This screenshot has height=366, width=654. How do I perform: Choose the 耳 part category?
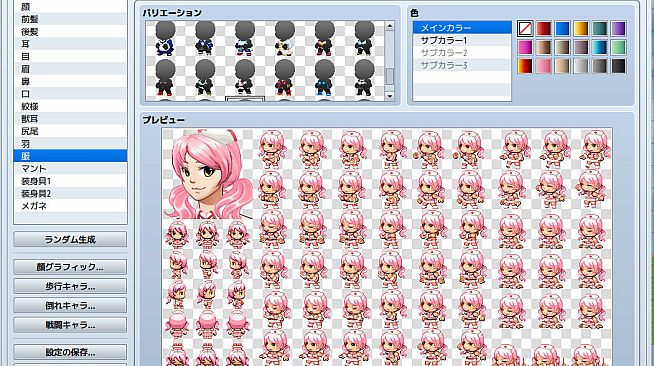click(70, 44)
